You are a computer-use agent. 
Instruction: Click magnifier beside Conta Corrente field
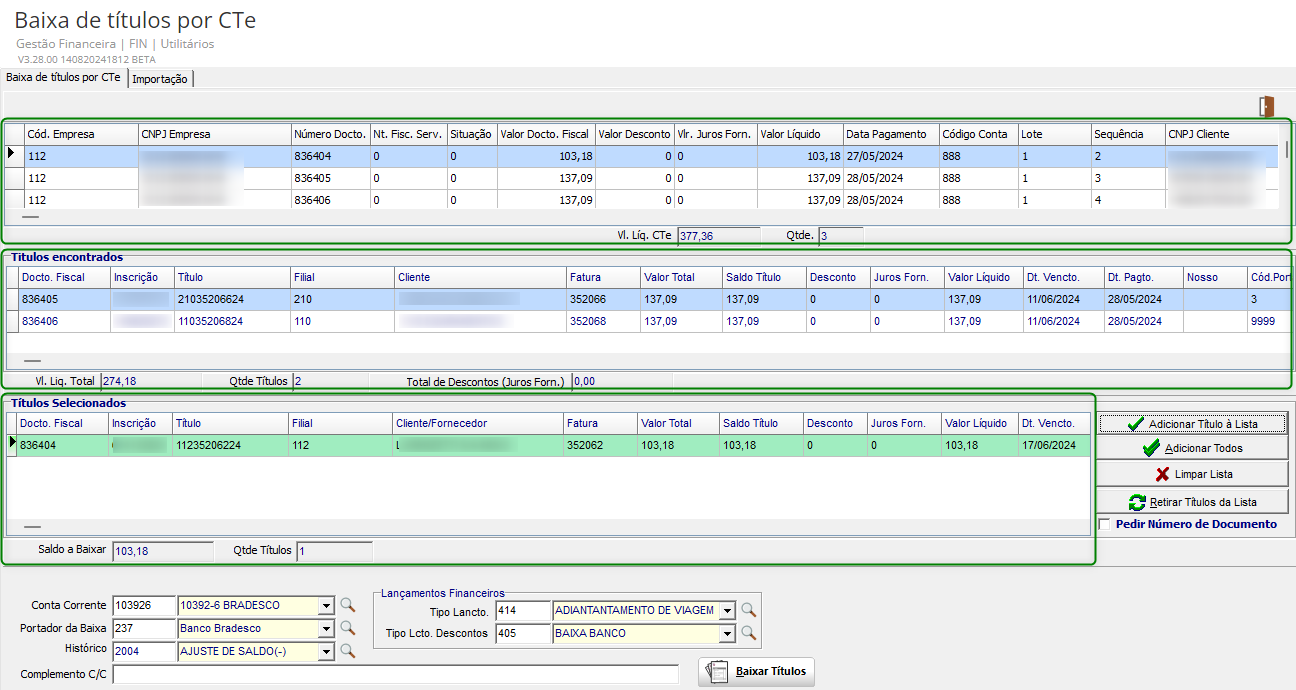point(348,605)
